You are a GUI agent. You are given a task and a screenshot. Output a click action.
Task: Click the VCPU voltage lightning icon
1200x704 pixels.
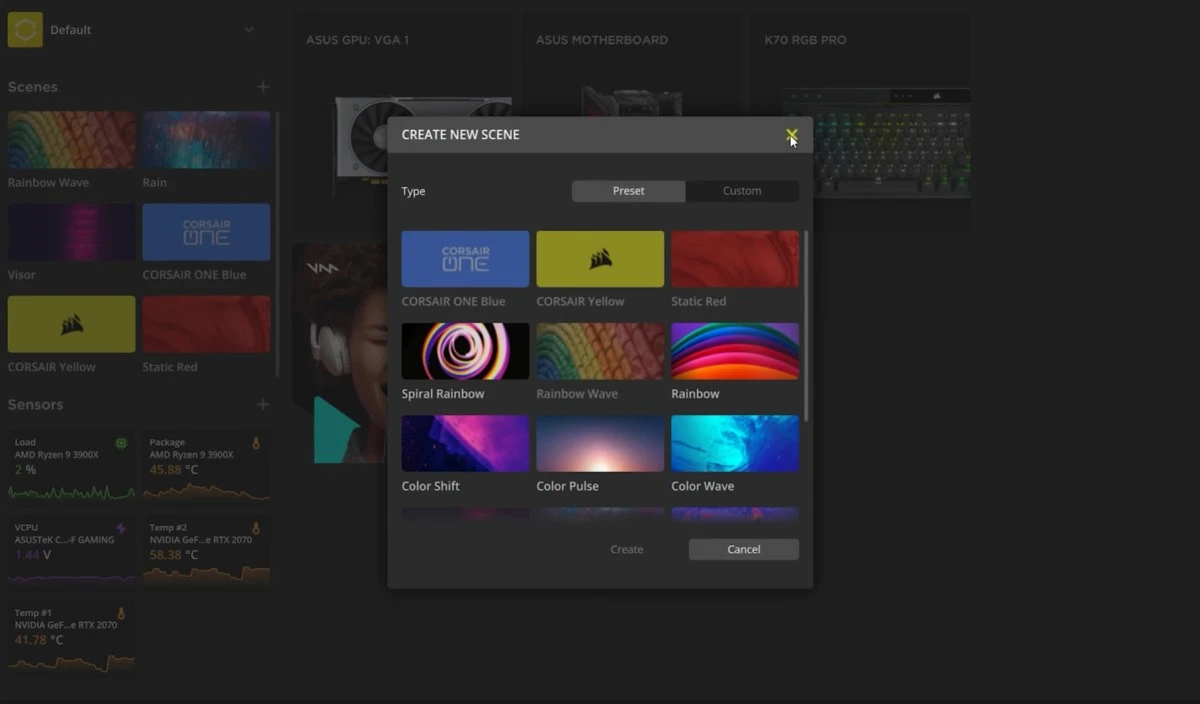click(x=121, y=528)
